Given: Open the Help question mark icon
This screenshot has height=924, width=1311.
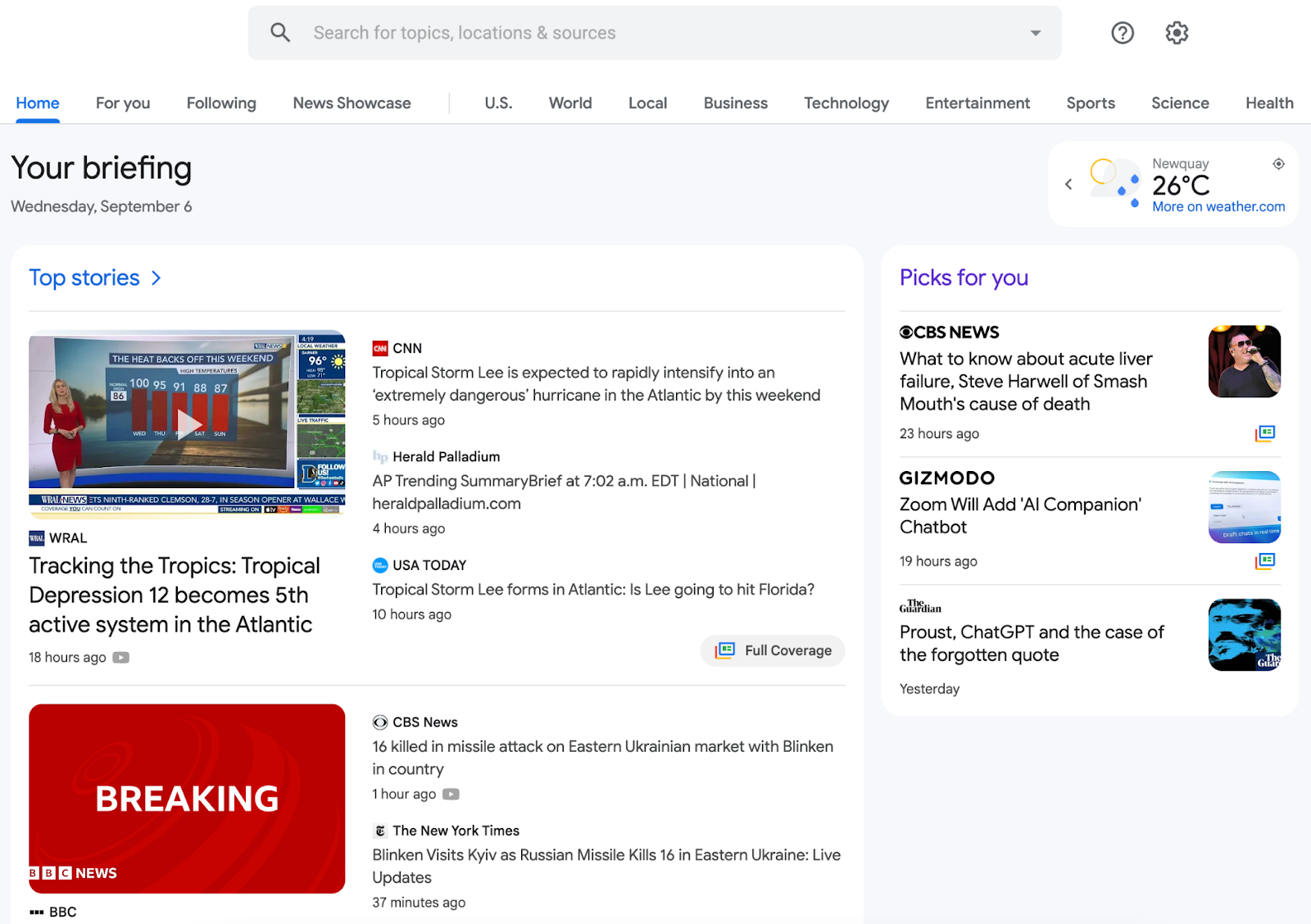Looking at the screenshot, I should pos(1123,33).
